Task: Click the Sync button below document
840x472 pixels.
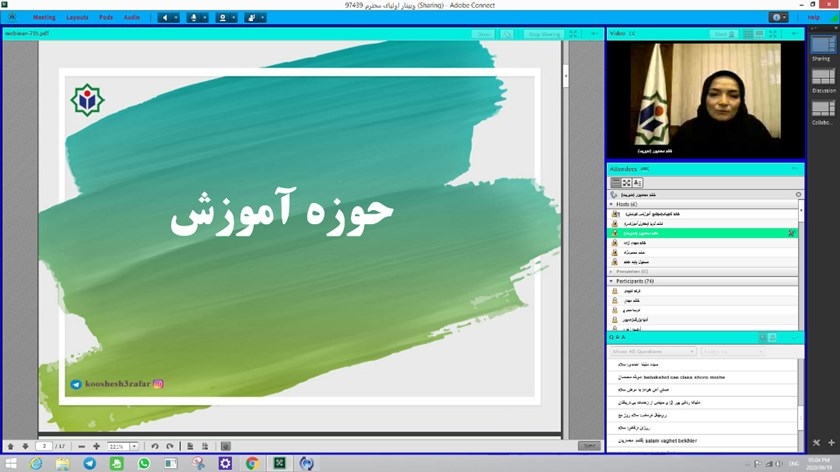Action: coord(590,446)
